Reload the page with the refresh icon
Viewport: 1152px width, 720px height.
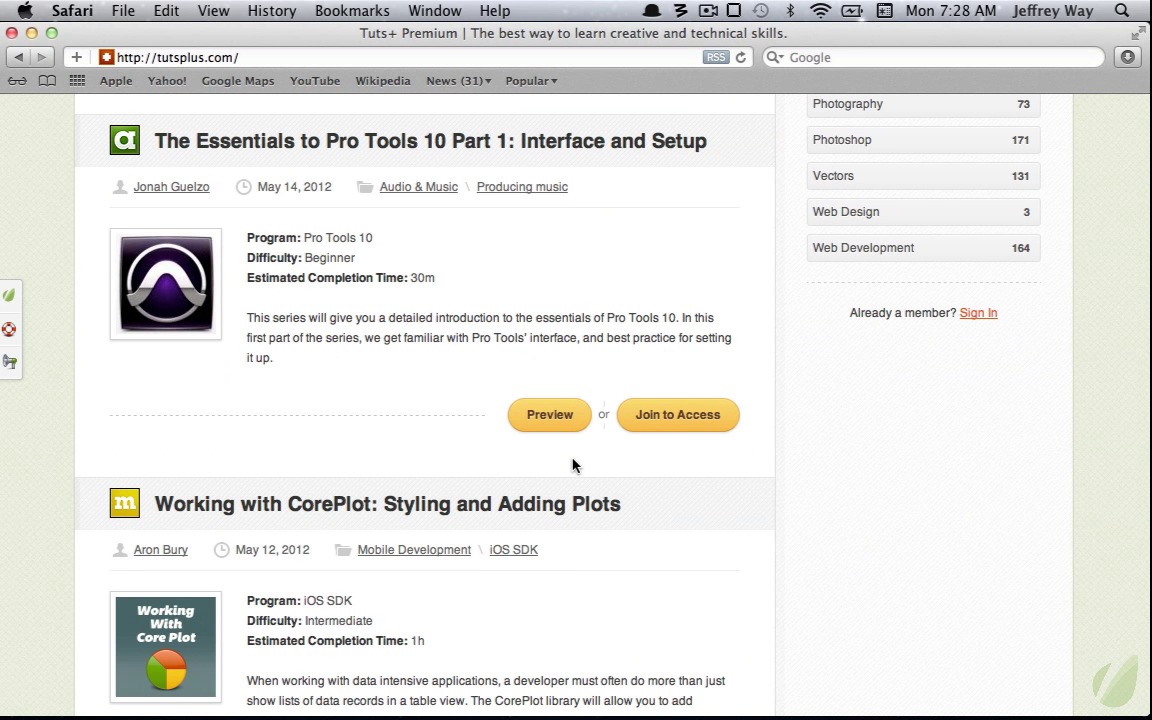coord(741,57)
